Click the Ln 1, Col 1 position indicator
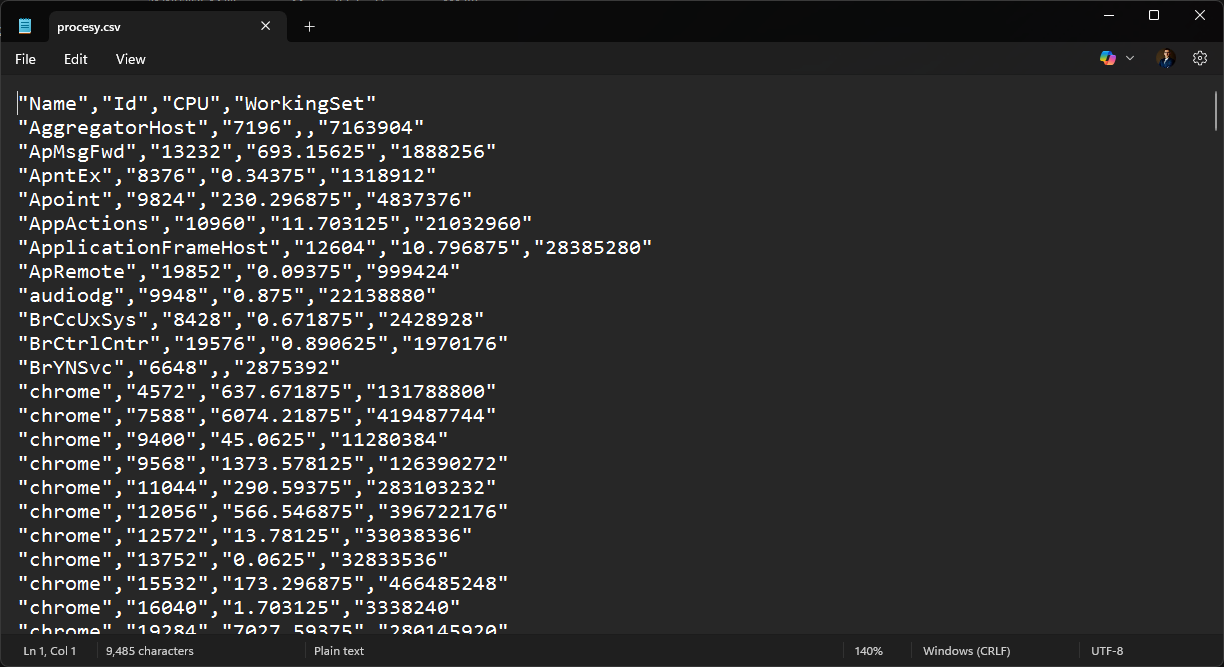Viewport: 1224px width, 667px height. point(50,651)
